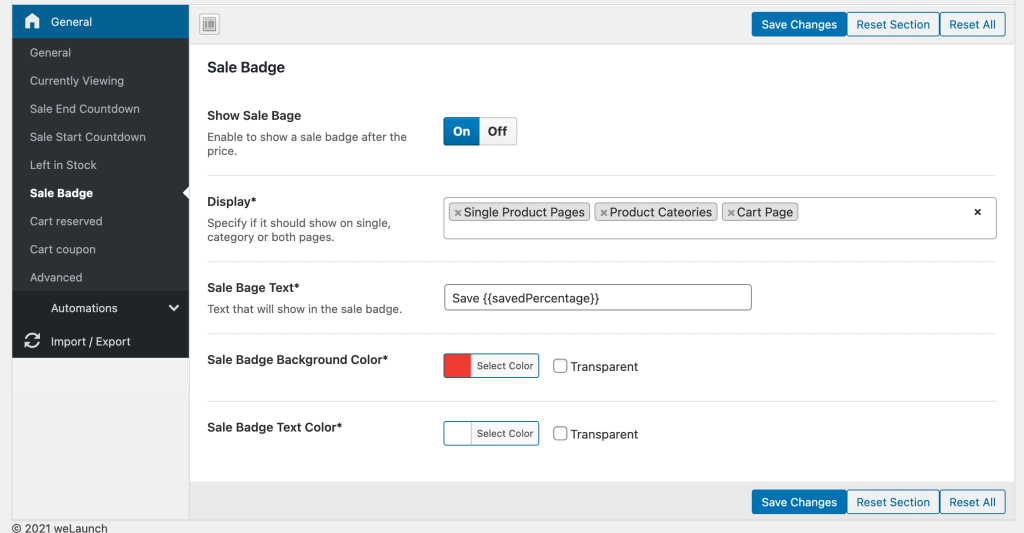Clear all Display selections
The image size is (1024, 533).
pos(978,212)
